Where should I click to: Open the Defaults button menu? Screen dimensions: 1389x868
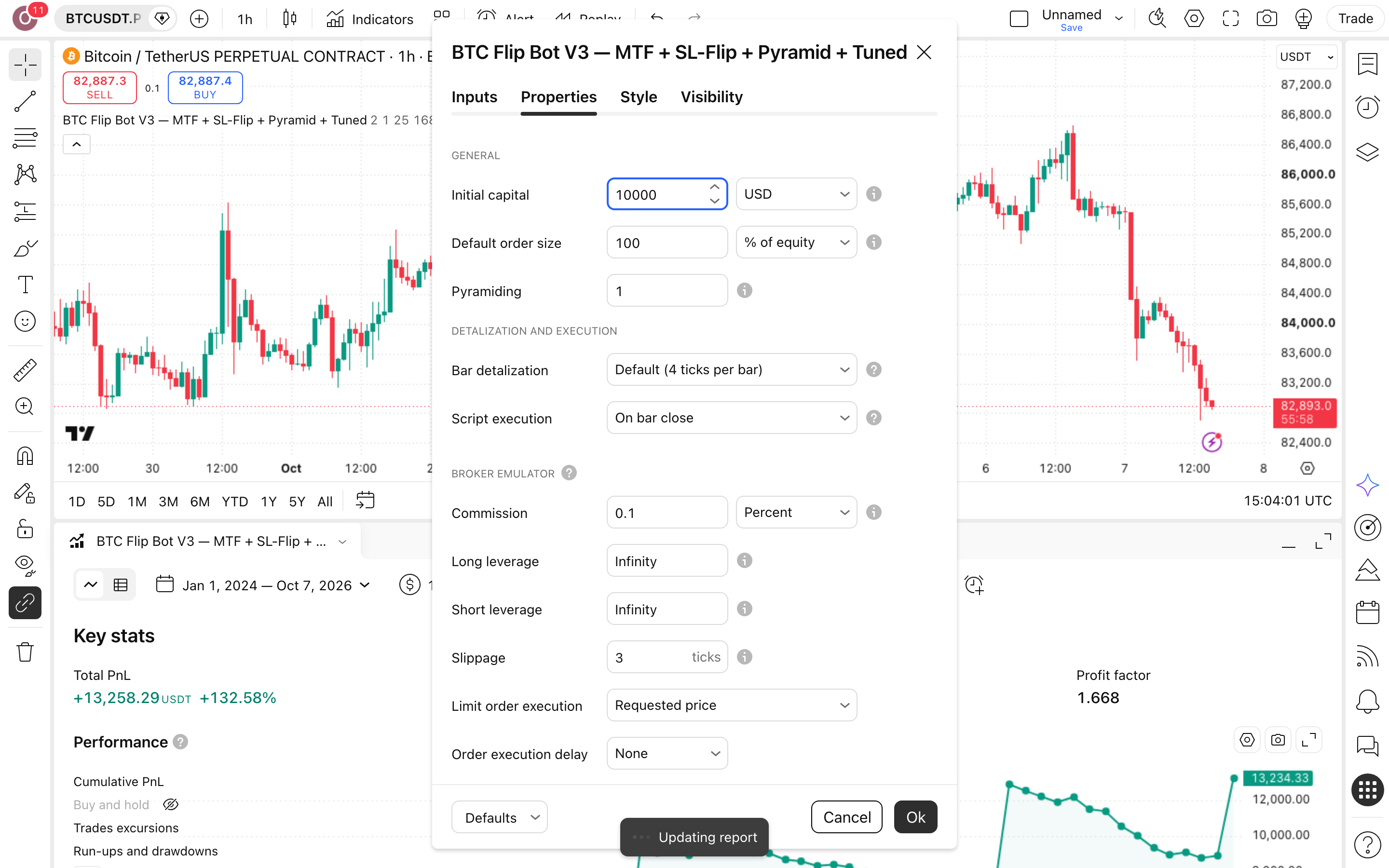point(499,817)
